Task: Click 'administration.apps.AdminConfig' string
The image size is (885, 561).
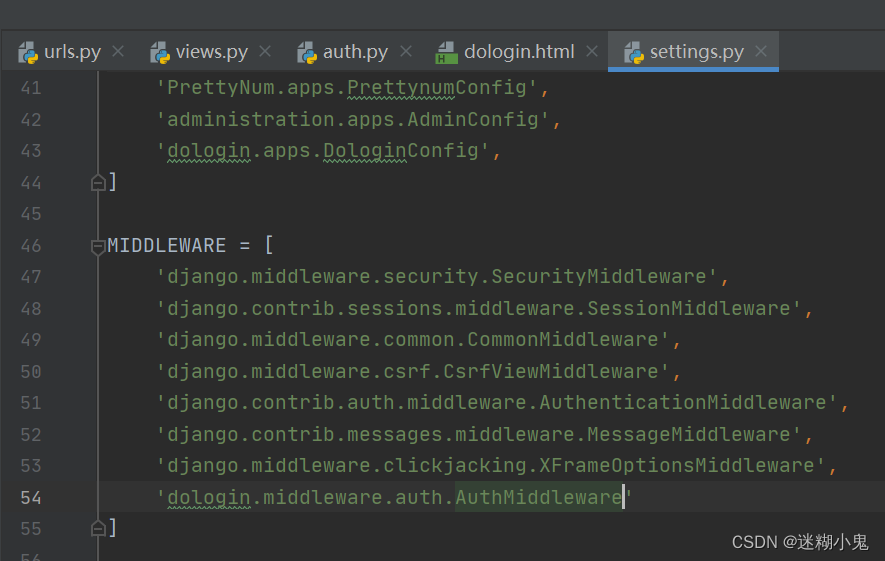Action: tap(353, 120)
